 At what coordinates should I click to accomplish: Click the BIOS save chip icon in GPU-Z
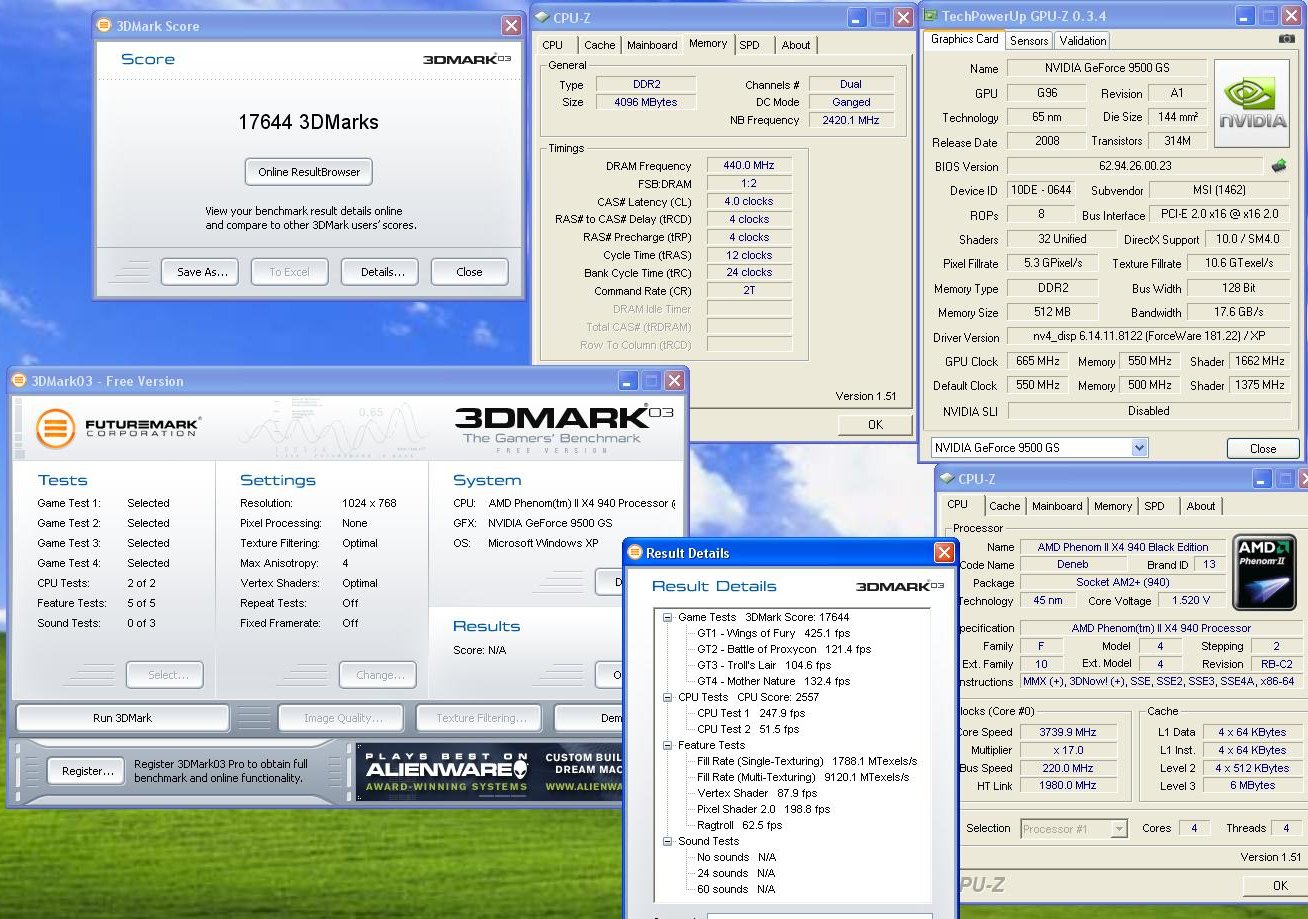coord(1278,166)
